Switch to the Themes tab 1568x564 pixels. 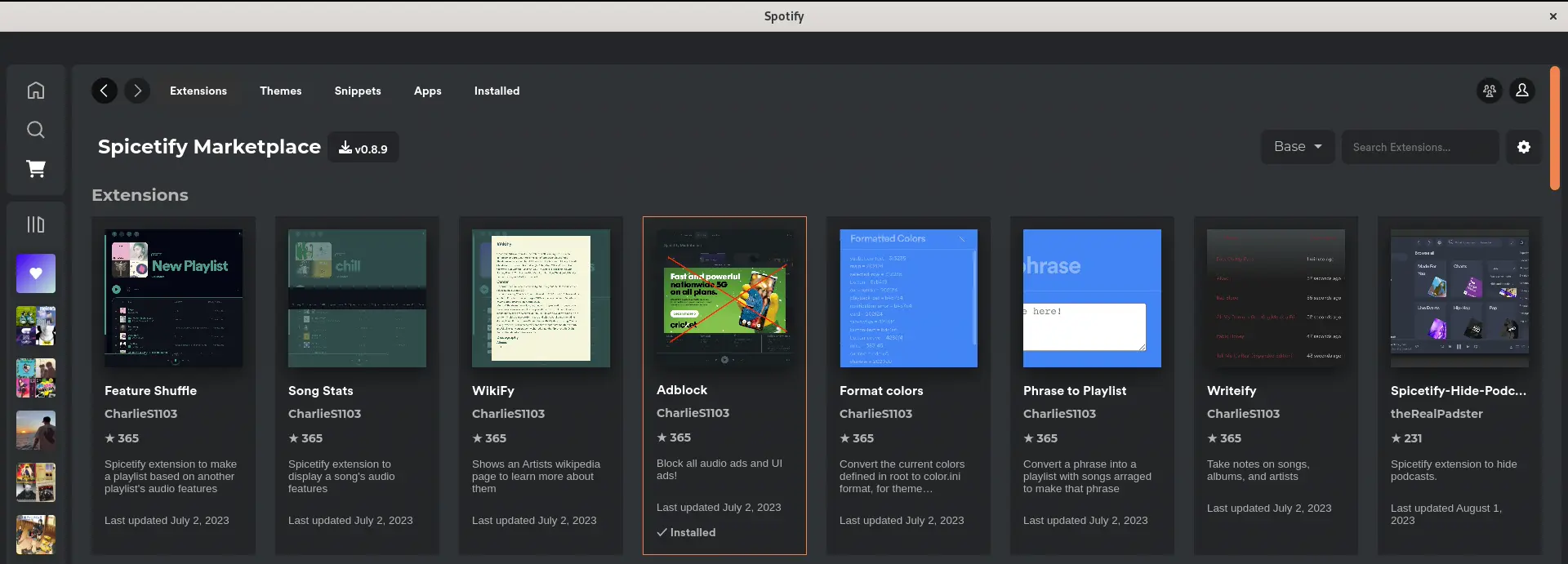[280, 91]
